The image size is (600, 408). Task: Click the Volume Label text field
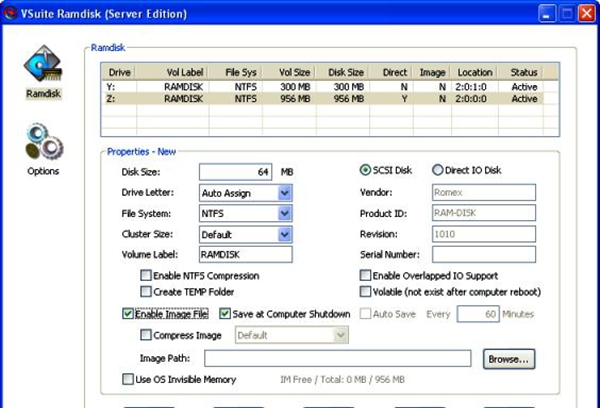coord(246,255)
